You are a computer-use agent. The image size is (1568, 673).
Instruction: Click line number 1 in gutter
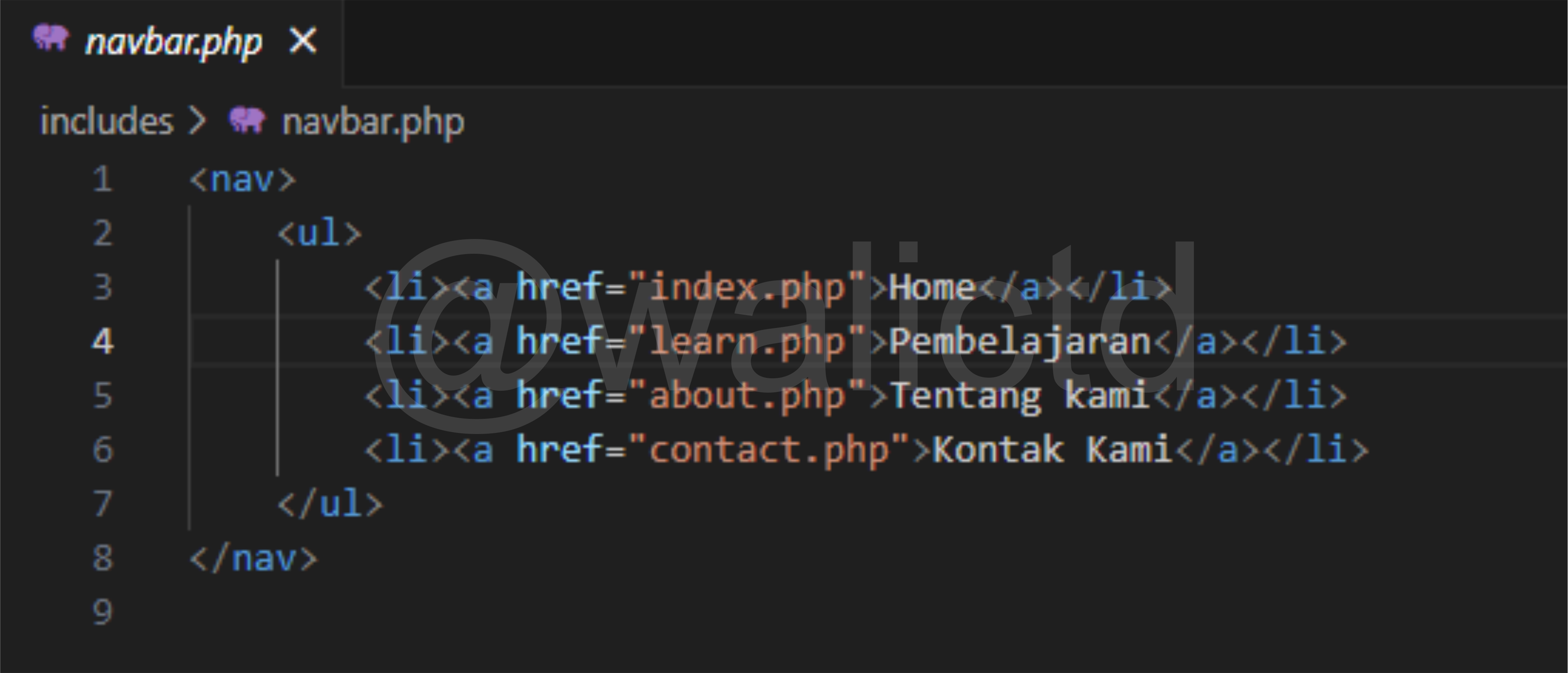102,180
